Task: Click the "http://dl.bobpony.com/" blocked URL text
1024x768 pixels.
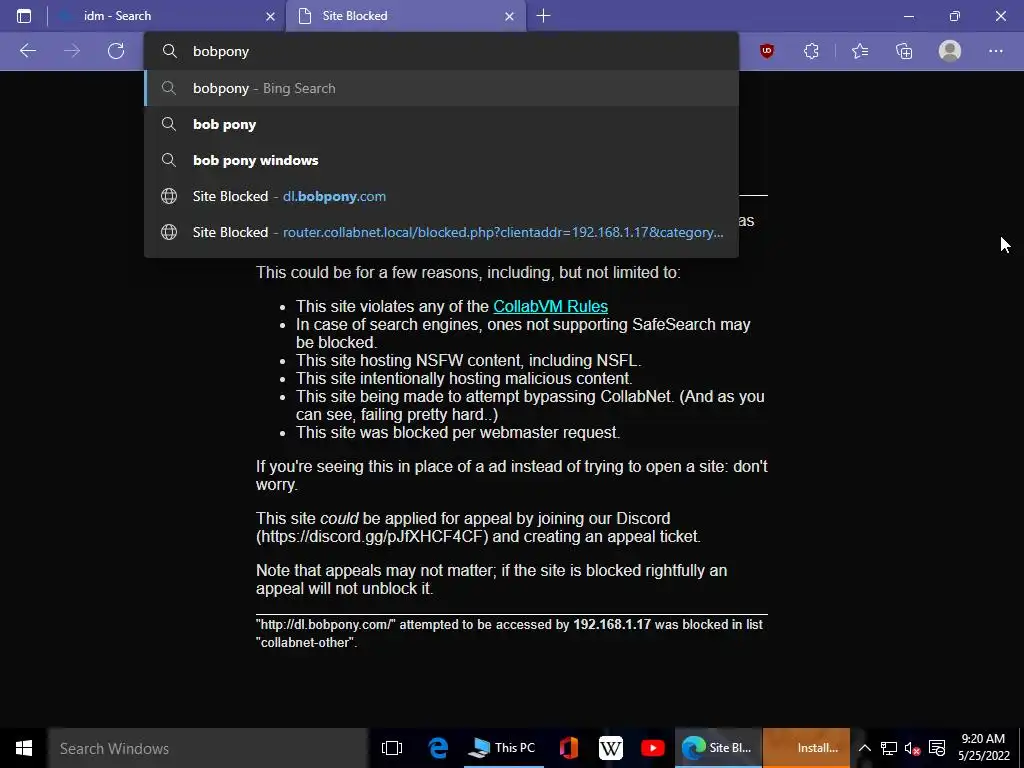Action: tap(326, 624)
